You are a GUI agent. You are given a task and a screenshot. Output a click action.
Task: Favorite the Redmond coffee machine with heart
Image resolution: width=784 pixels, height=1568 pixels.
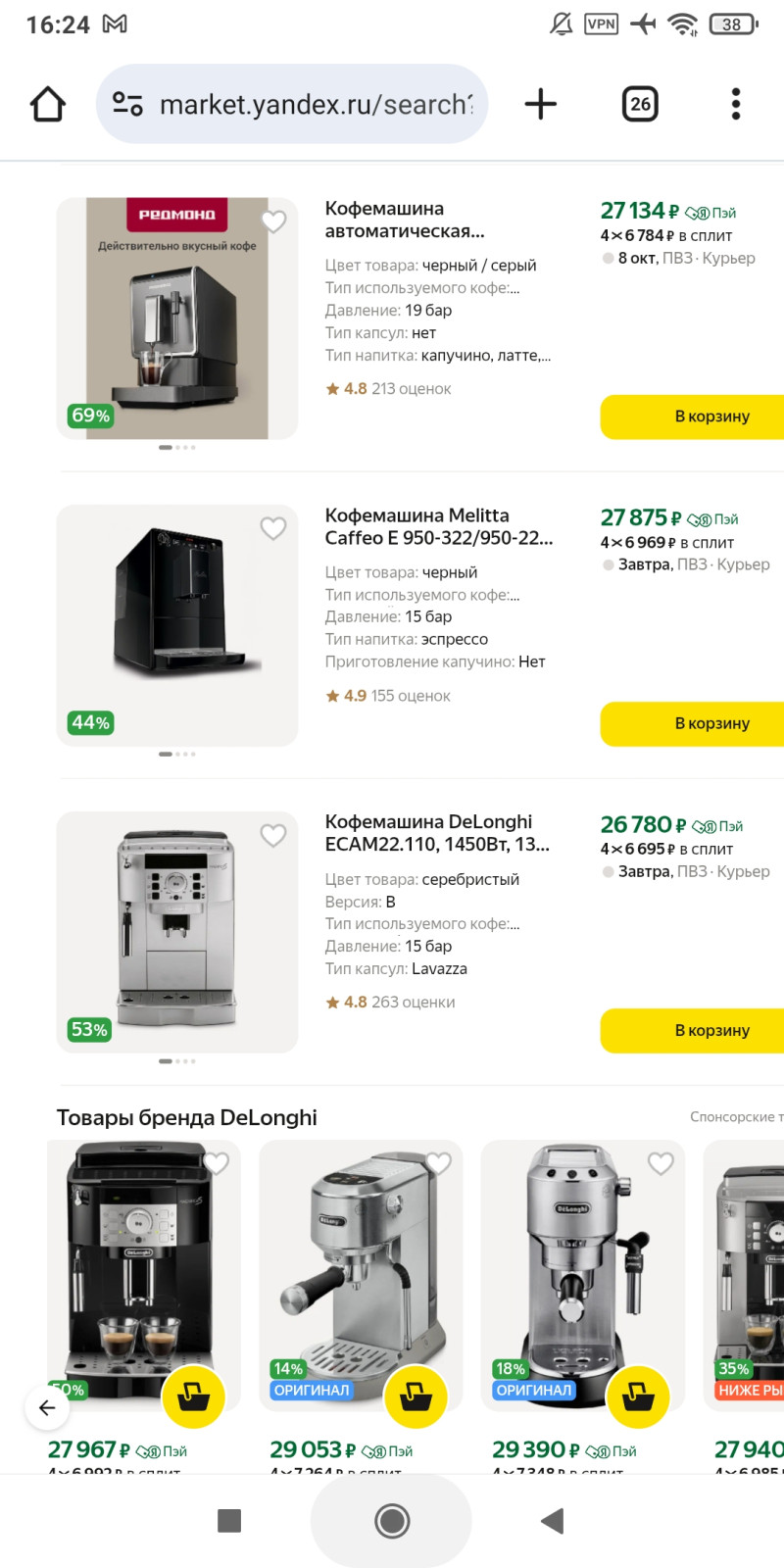(273, 221)
